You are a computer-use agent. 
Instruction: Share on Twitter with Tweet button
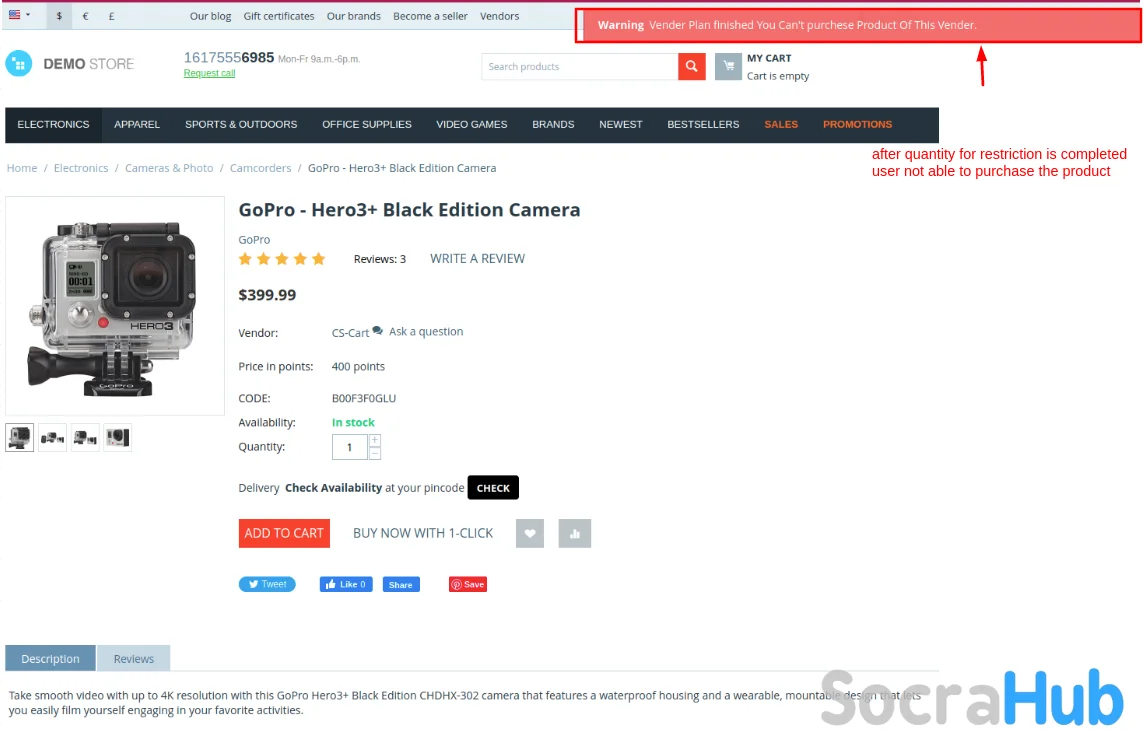click(x=267, y=584)
